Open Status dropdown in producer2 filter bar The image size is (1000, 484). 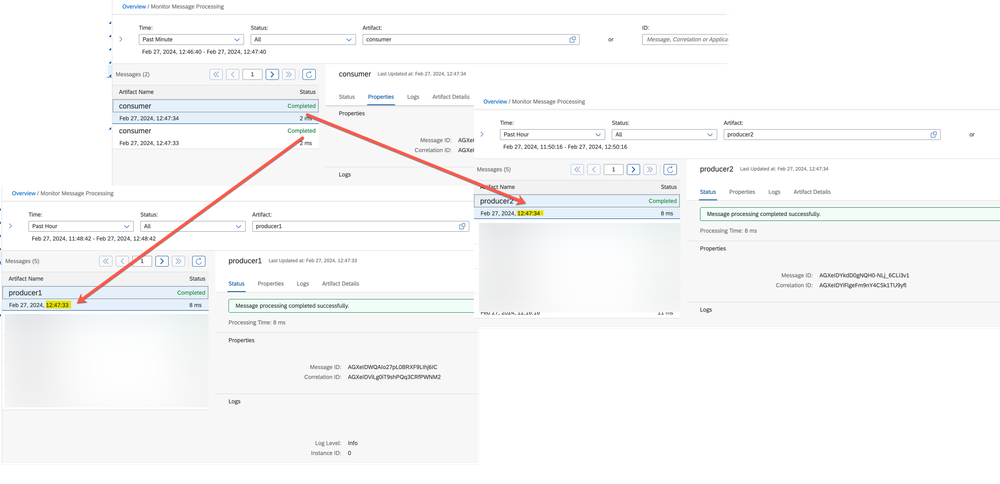[663, 134]
